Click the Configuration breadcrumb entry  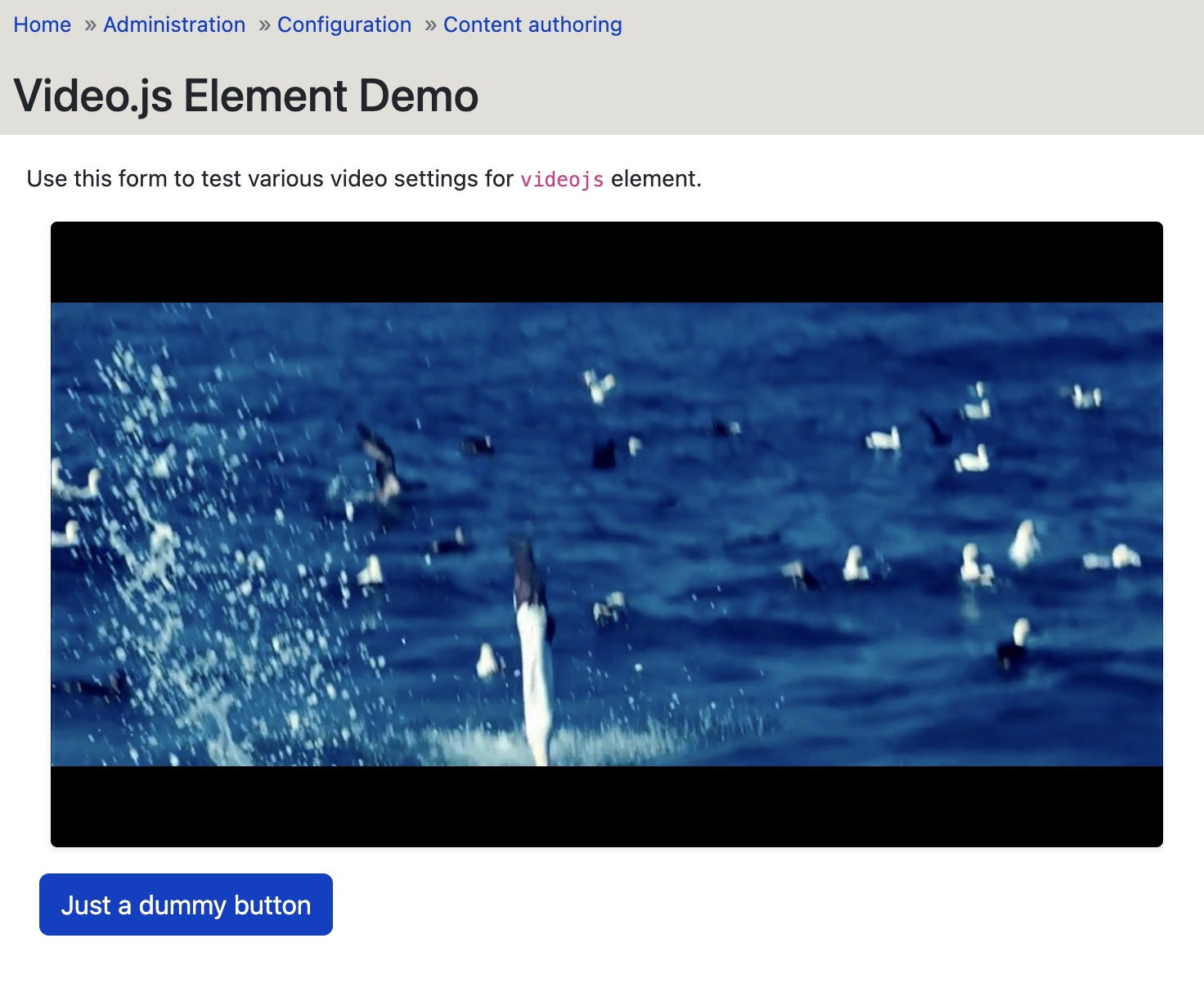point(344,25)
